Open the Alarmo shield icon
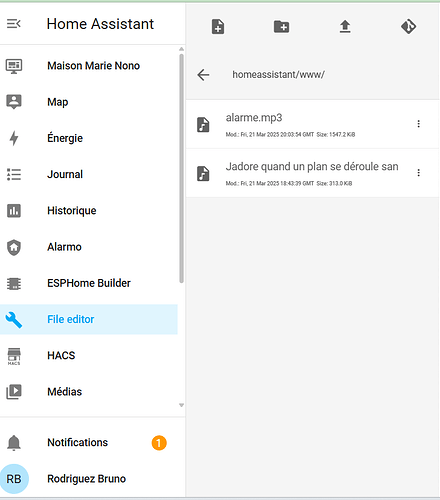The height and width of the screenshot is (500, 440). point(14,247)
